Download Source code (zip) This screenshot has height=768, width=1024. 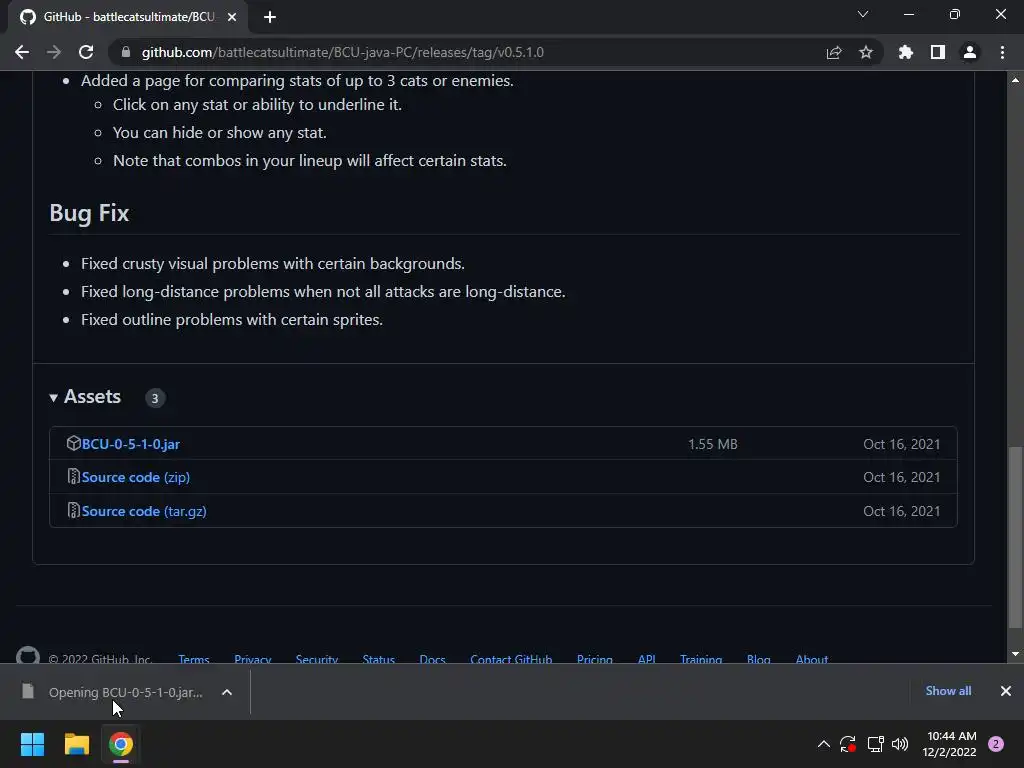[x=136, y=477]
